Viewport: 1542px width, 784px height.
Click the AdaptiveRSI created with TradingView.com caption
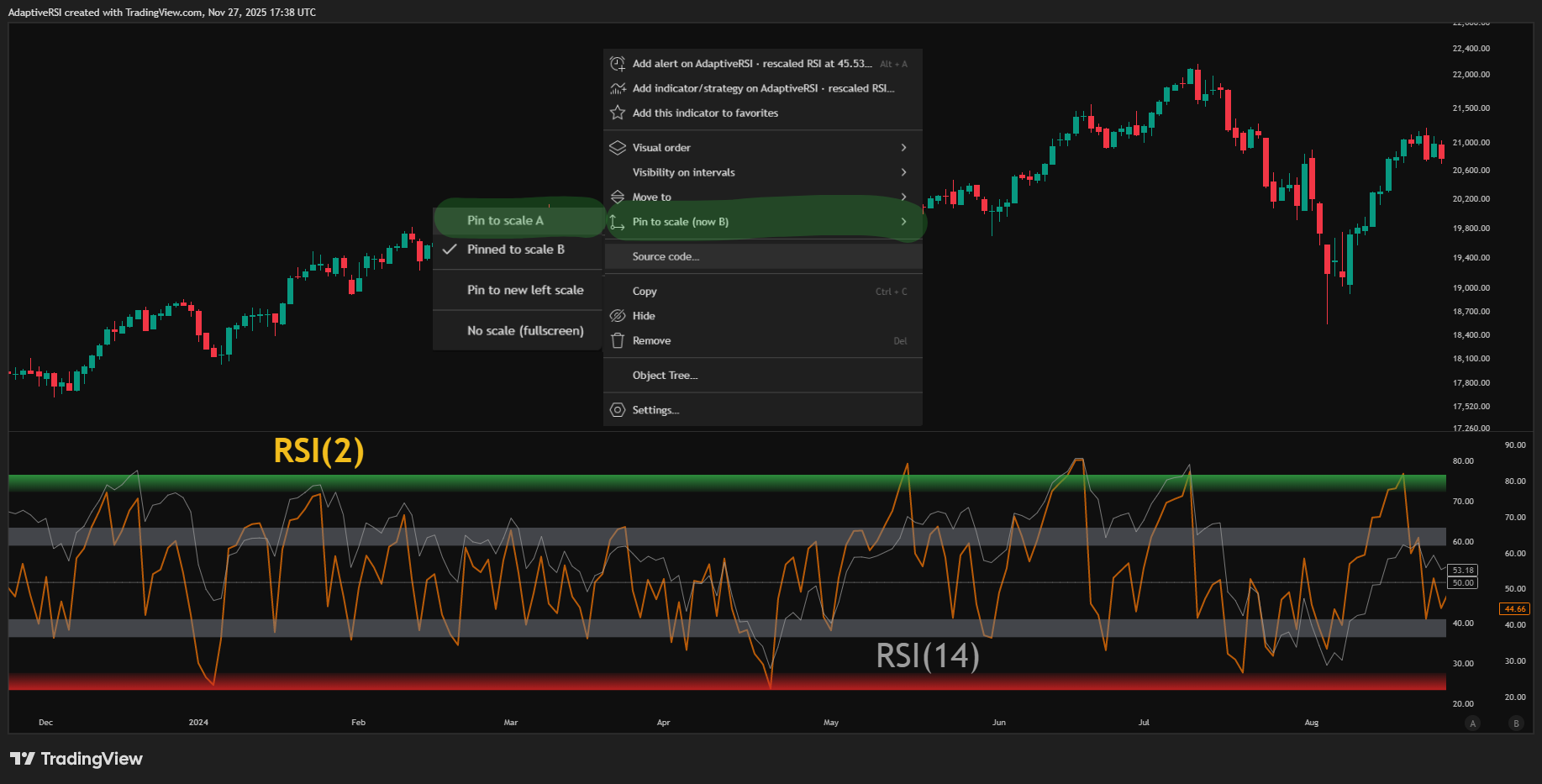(162, 13)
